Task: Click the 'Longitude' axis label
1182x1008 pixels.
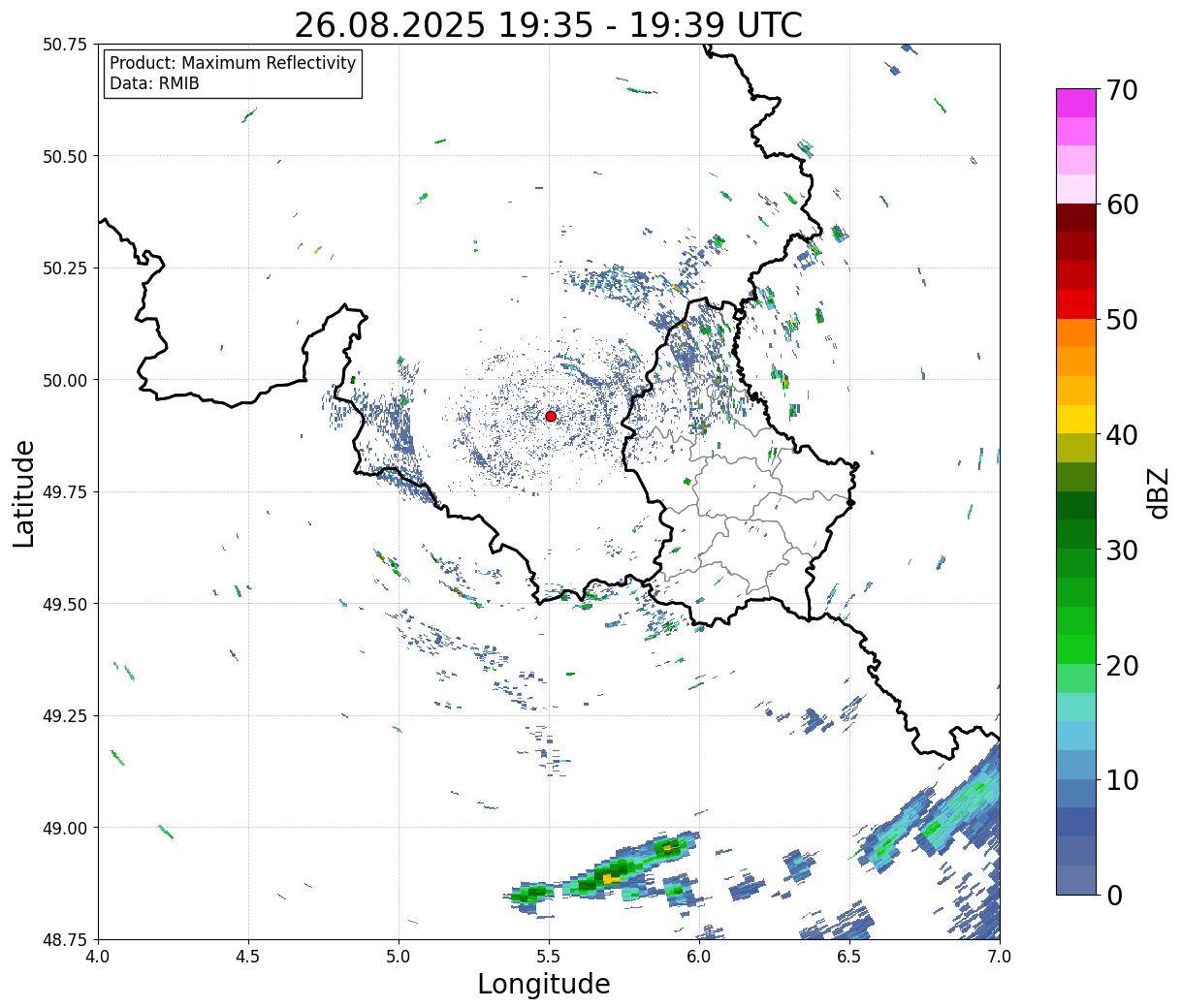Action: [x=544, y=984]
